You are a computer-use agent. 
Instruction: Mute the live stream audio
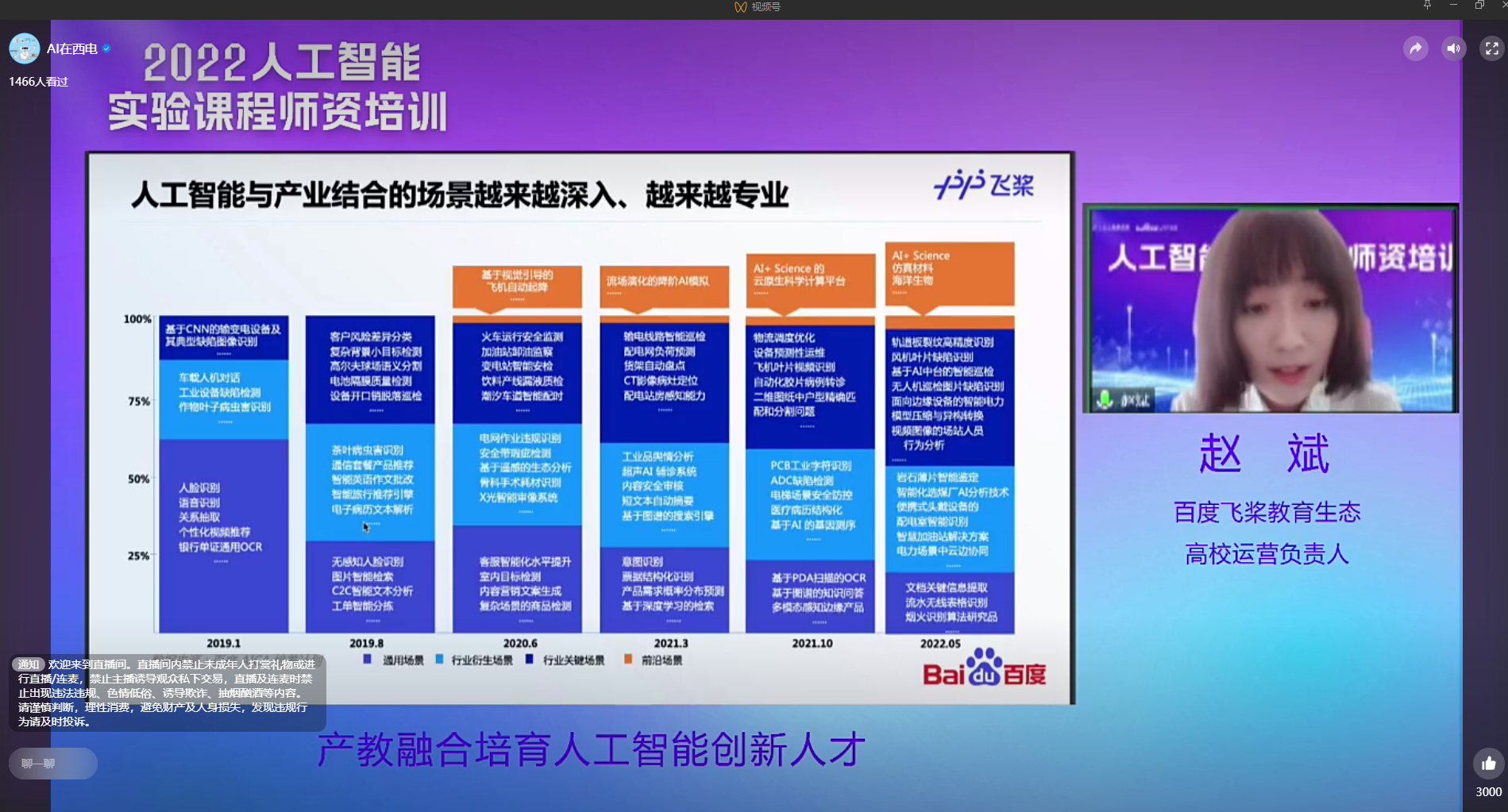(x=1453, y=49)
